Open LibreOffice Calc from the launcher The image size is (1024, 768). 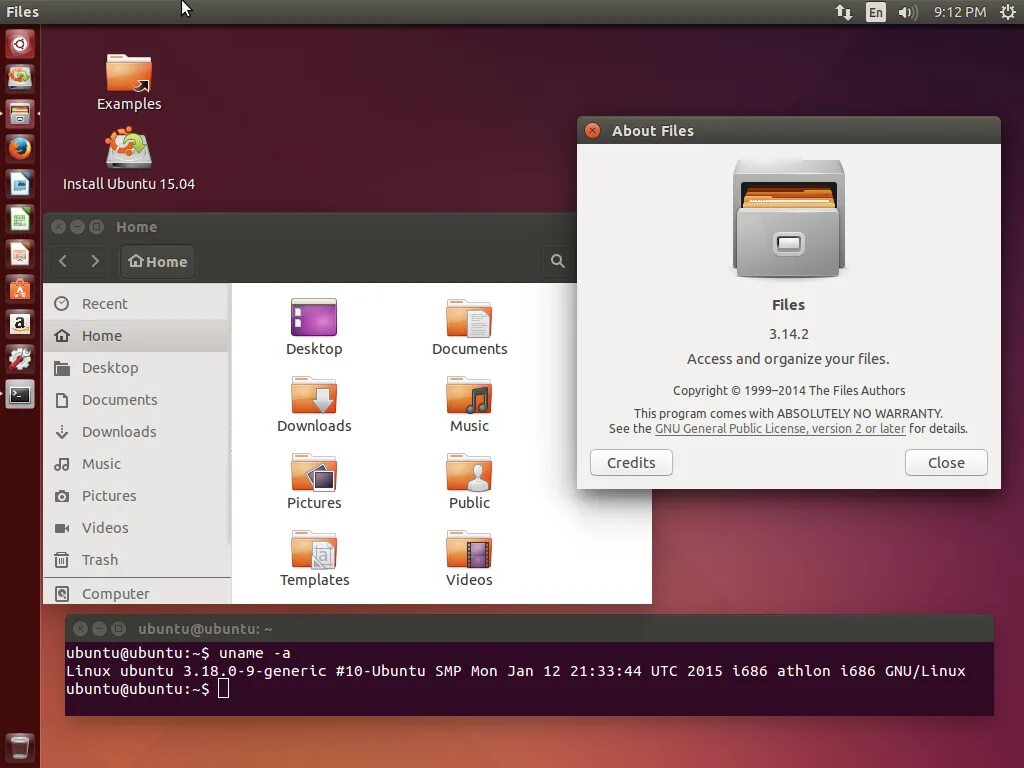(20, 219)
